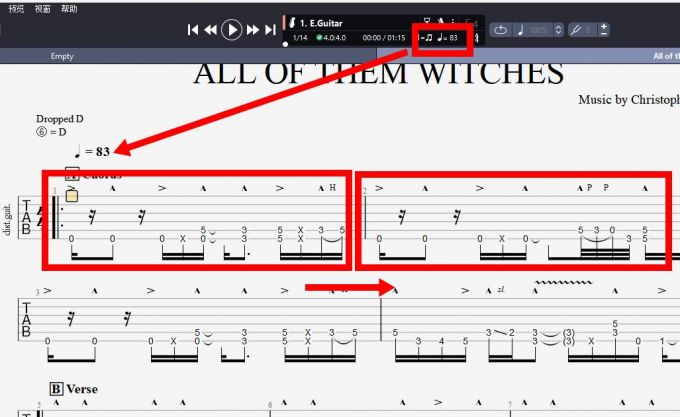Image resolution: width=680 pixels, height=417 pixels.
Task: Toggle loop playback button
Action: [500, 30]
